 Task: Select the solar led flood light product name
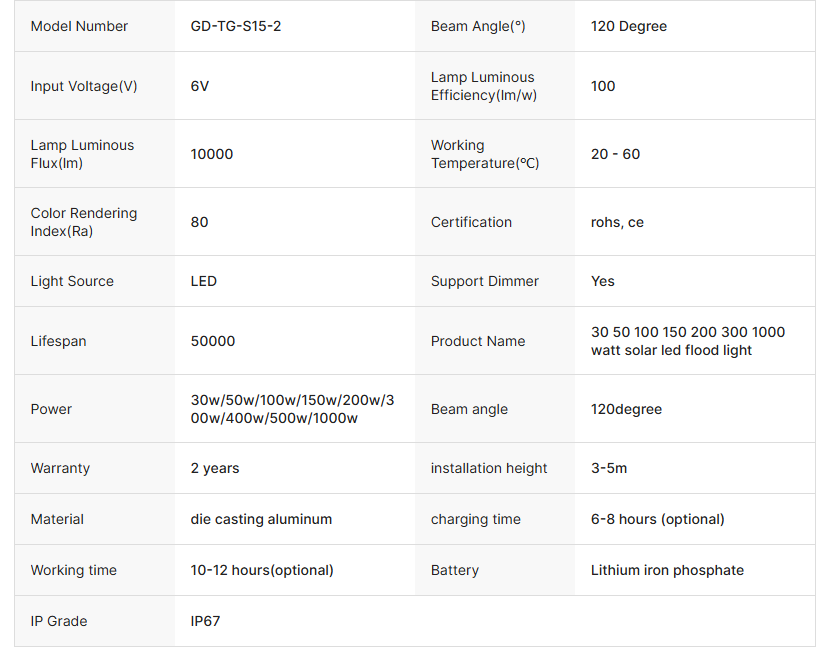pos(688,341)
